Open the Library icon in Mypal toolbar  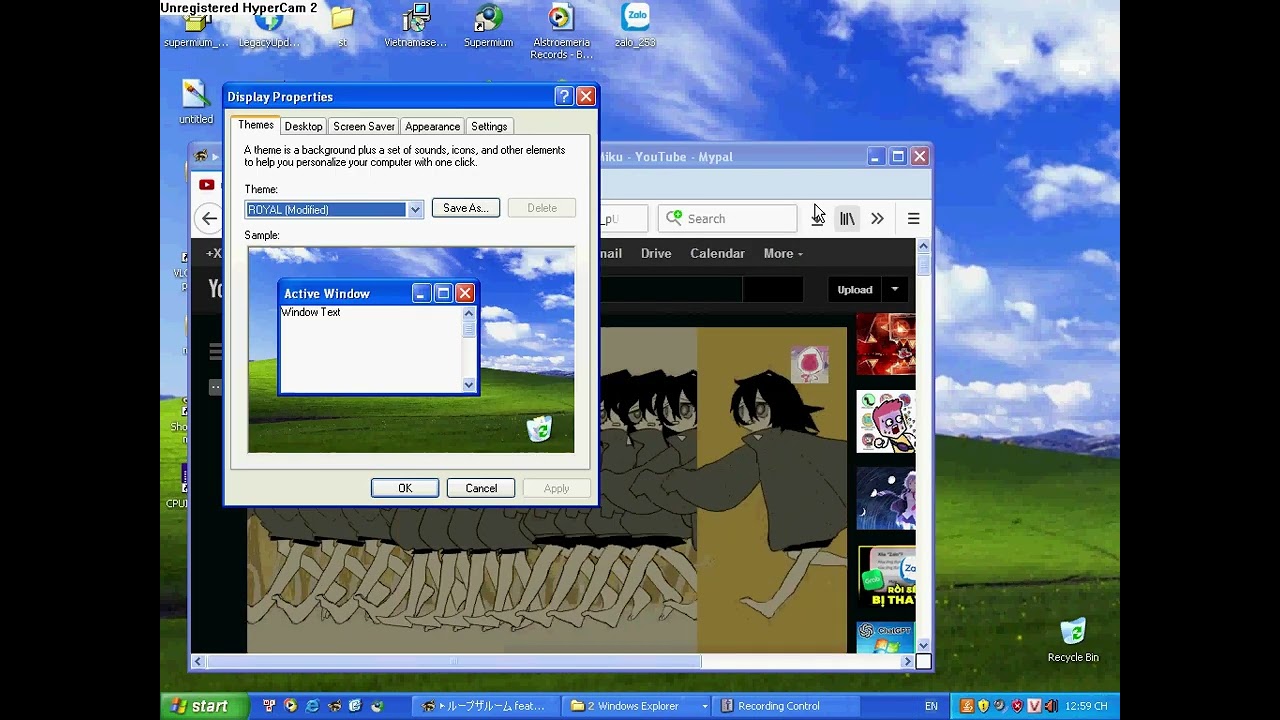[x=847, y=219]
